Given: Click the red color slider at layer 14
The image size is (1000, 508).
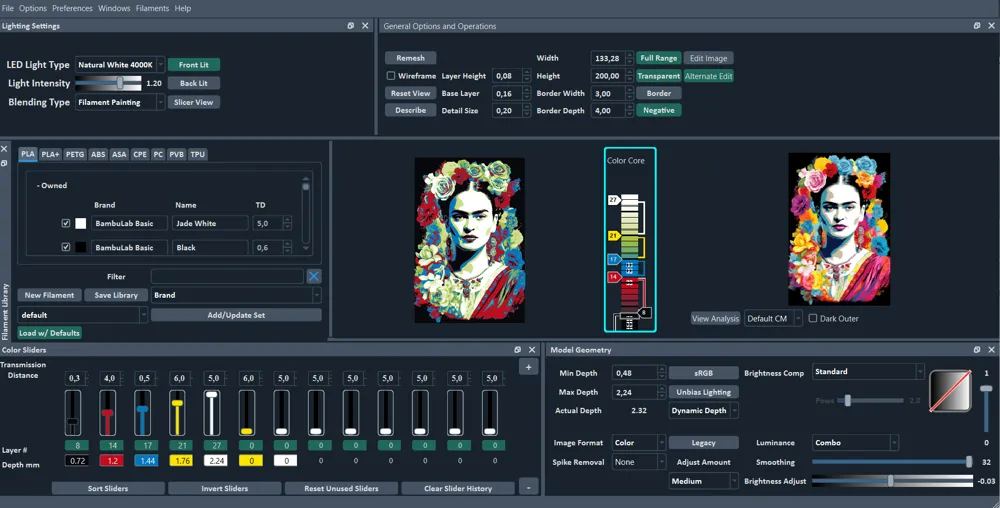Looking at the screenshot, I should click(108, 413).
